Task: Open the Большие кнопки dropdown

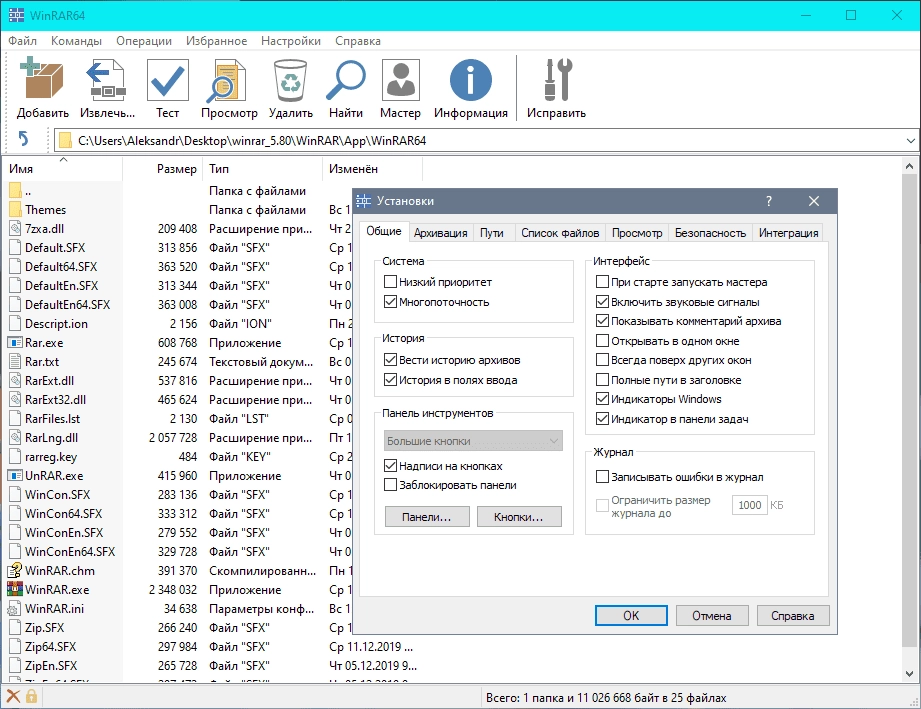Action: coord(473,441)
